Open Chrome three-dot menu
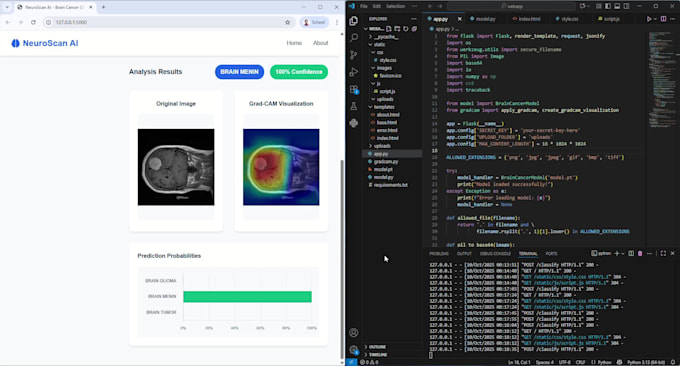 (337, 22)
